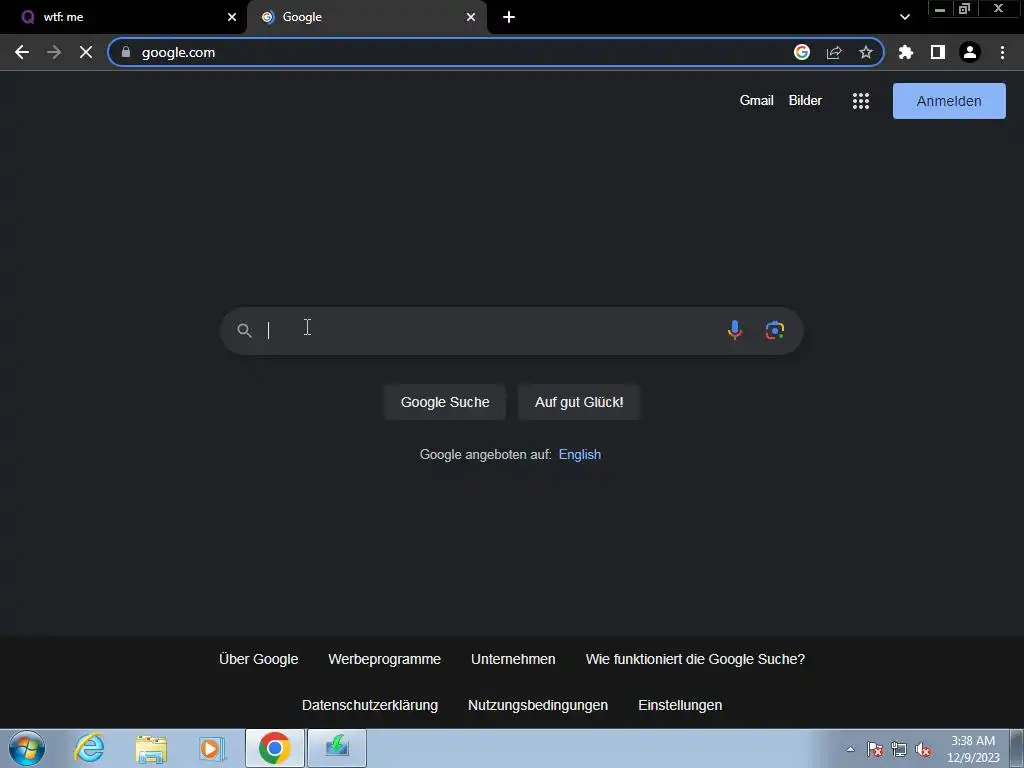The width and height of the screenshot is (1024, 768).
Task: Open the green arrow app in taskbar
Action: [x=337, y=748]
